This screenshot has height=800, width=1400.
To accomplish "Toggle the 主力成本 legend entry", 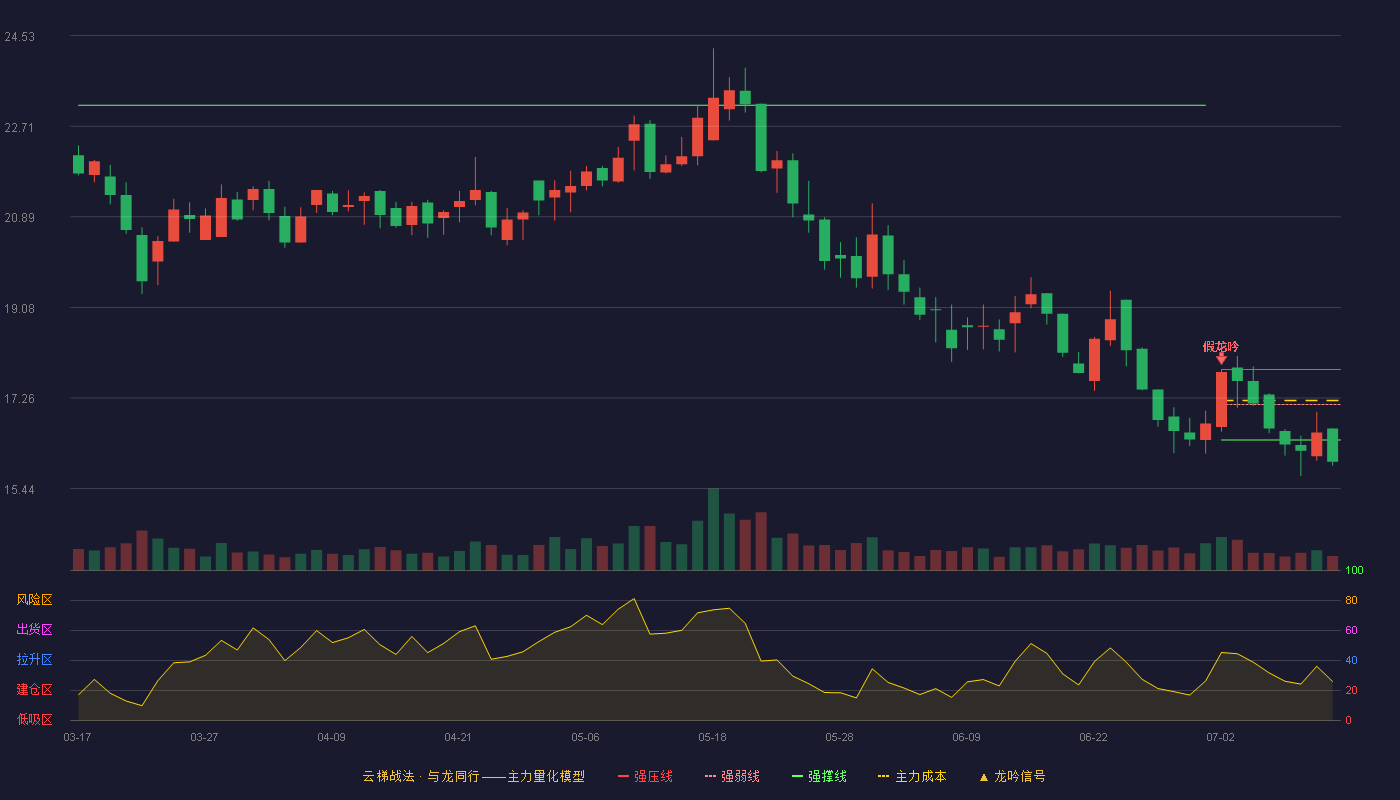I will pyautogui.click(x=912, y=776).
